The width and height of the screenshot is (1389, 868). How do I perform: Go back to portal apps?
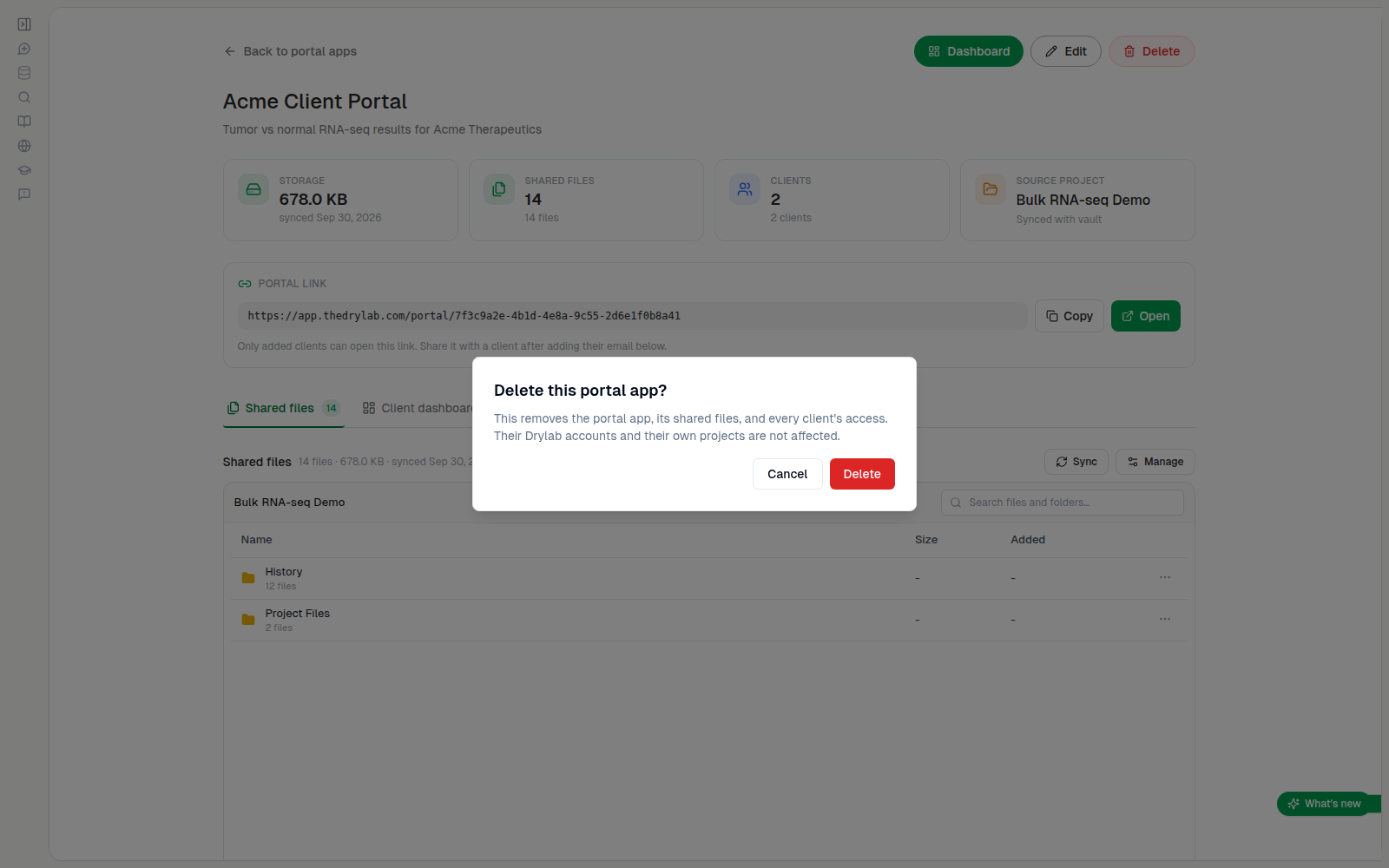[290, 51]
